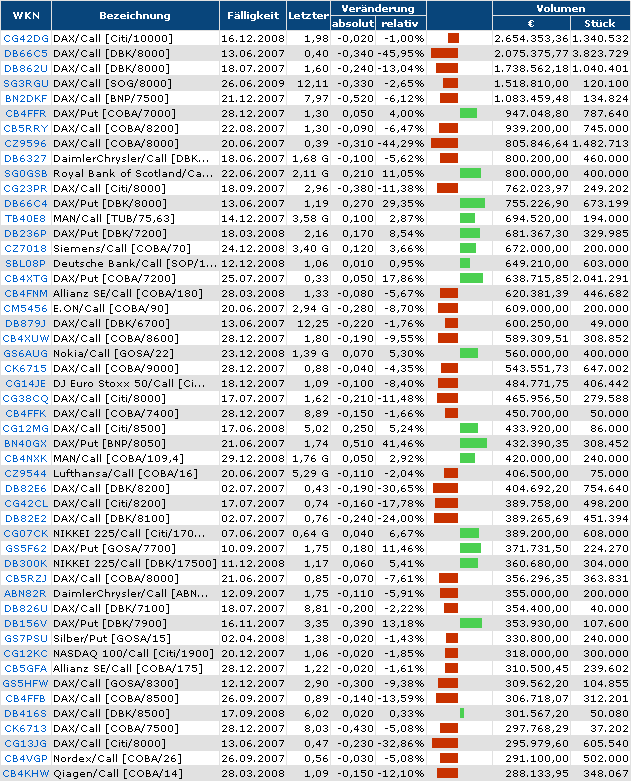This screenshot has height=782, width=631.
Task: Open warrant link DB236P
Action: pyautogui.click(x=26, y=233)
